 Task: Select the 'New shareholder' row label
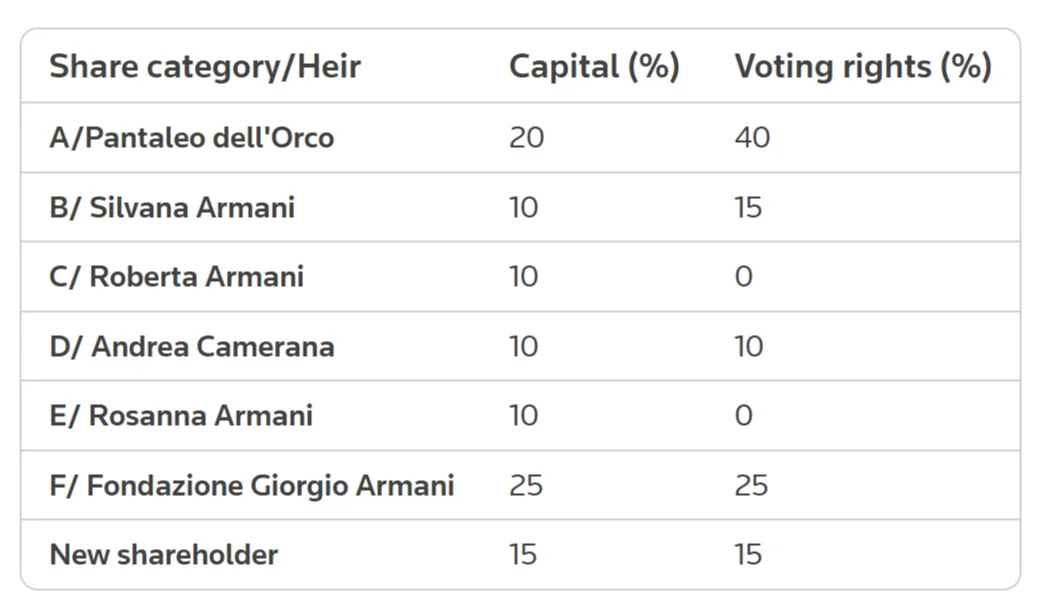[x=164, y=554]
